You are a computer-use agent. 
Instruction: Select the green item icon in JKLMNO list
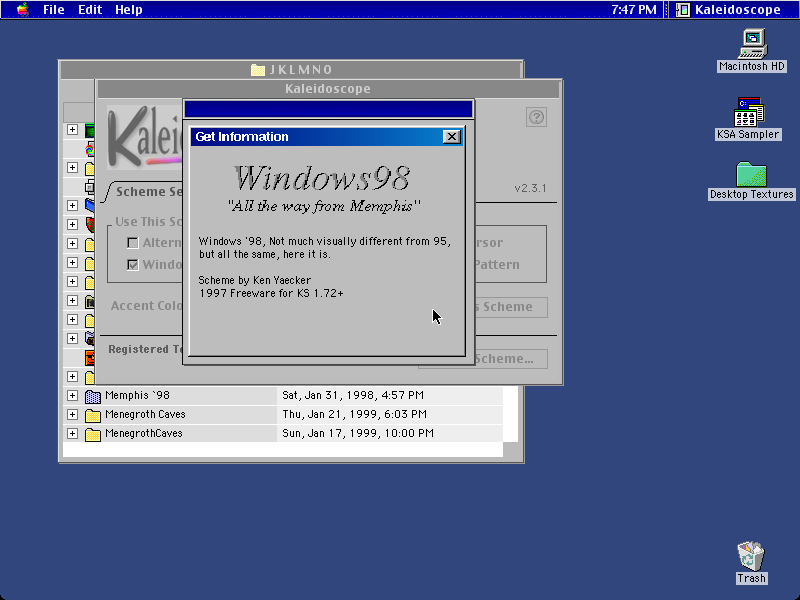coord(90,130)
